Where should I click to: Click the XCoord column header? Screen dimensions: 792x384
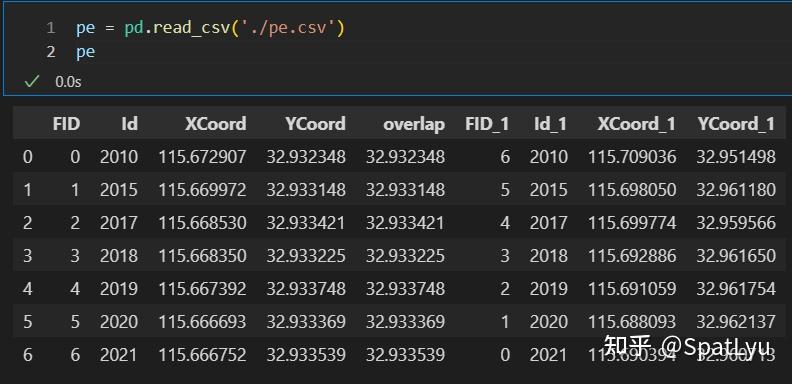coord(216,124)
